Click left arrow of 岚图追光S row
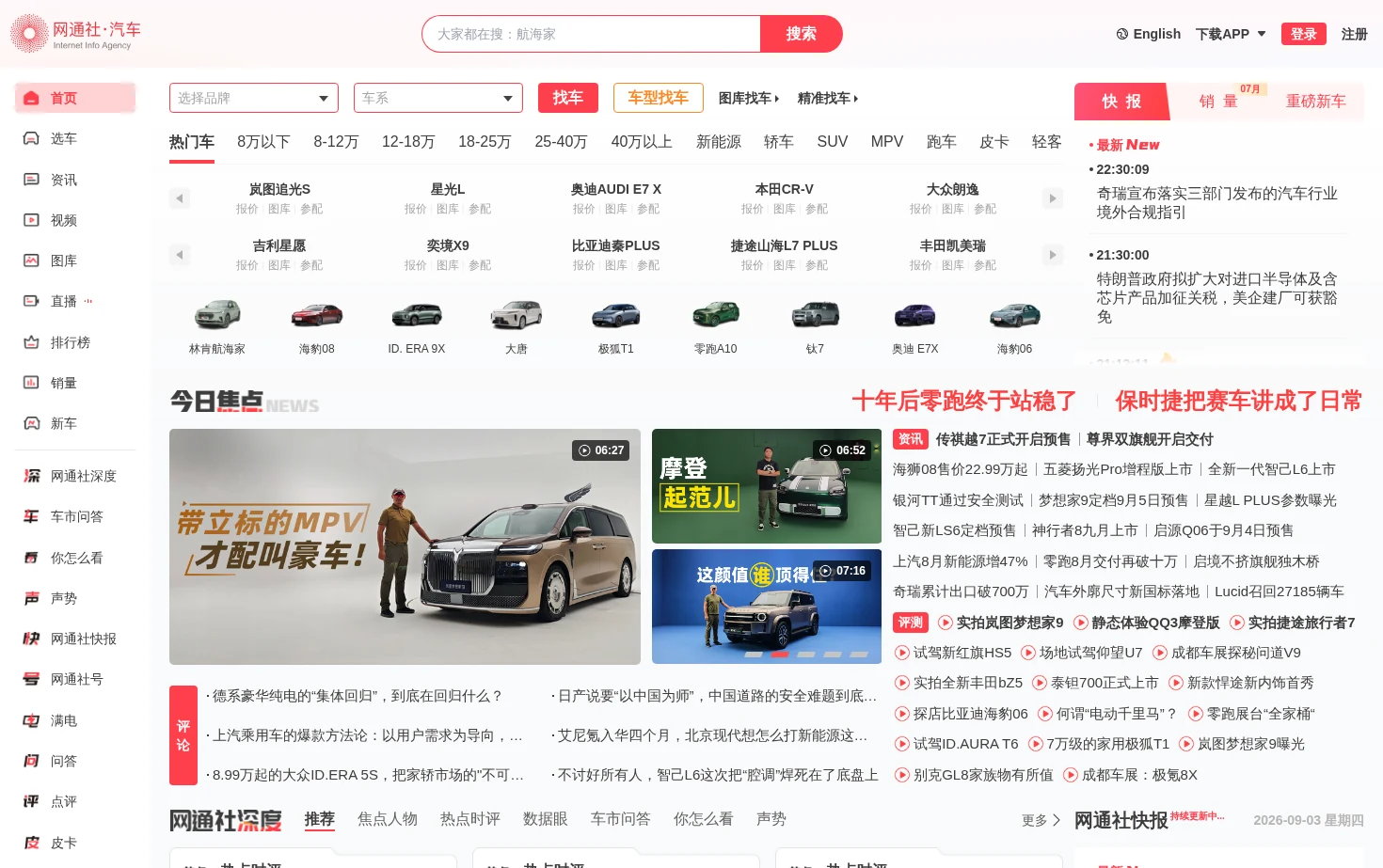 179,198
